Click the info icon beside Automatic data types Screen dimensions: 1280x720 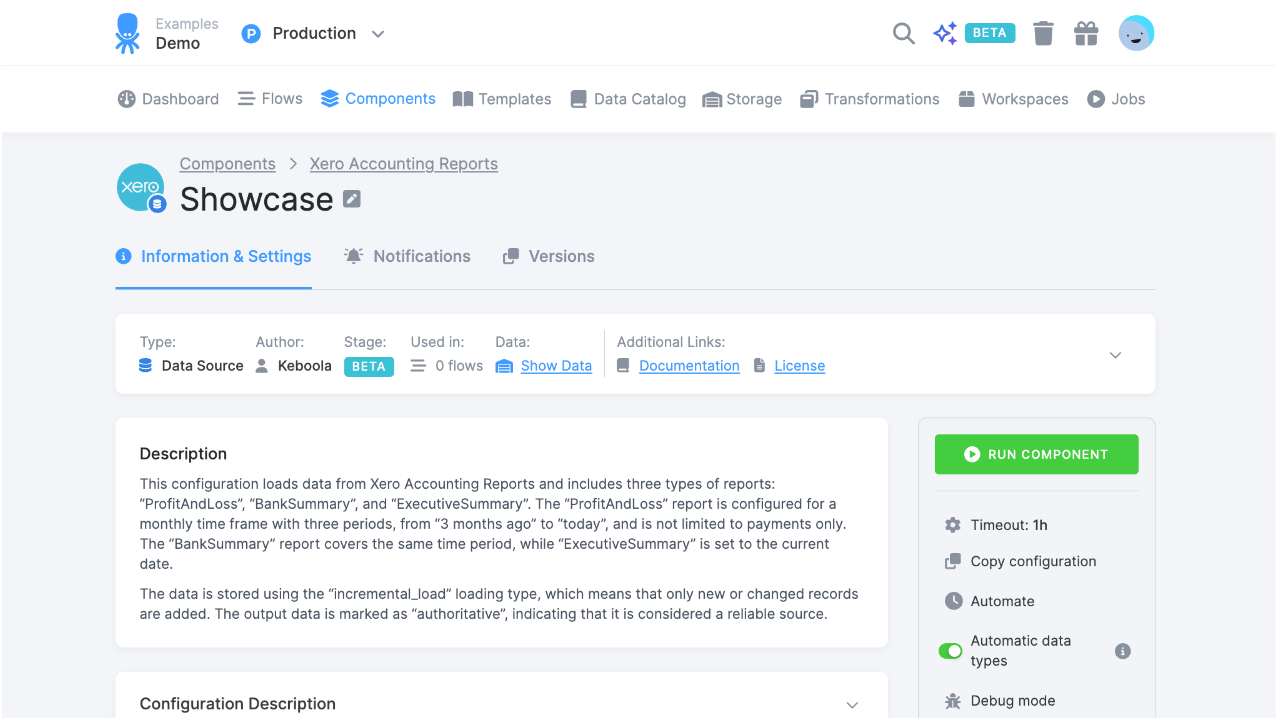1122,651
